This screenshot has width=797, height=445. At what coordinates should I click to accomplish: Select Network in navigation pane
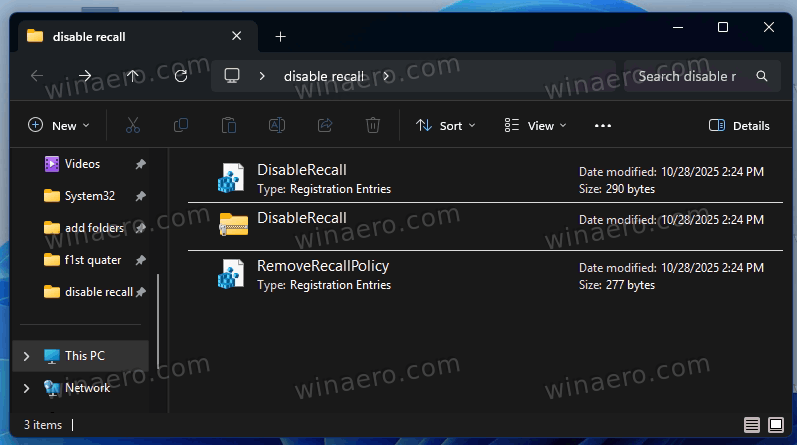tap(87, 388)
